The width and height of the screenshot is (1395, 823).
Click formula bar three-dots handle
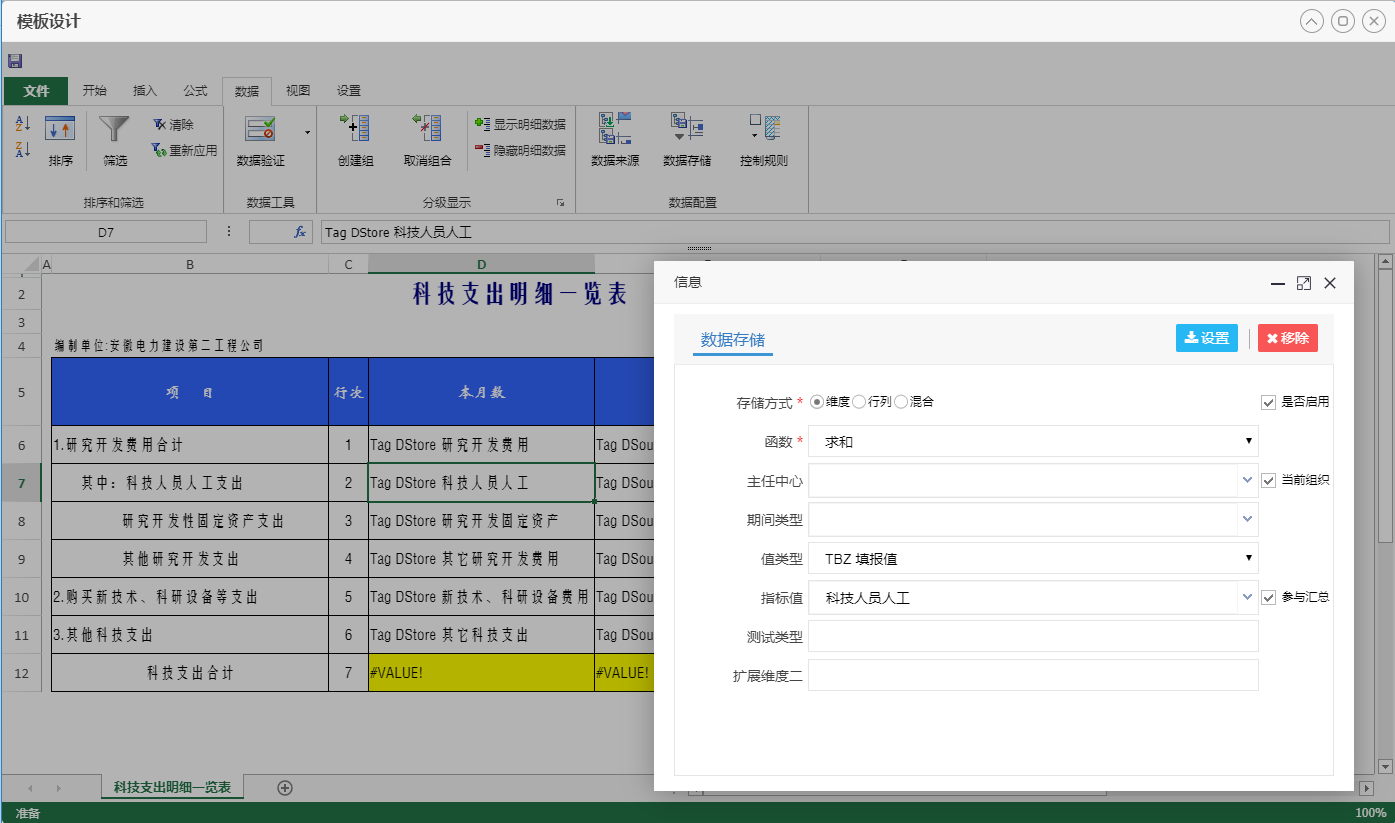228,231
